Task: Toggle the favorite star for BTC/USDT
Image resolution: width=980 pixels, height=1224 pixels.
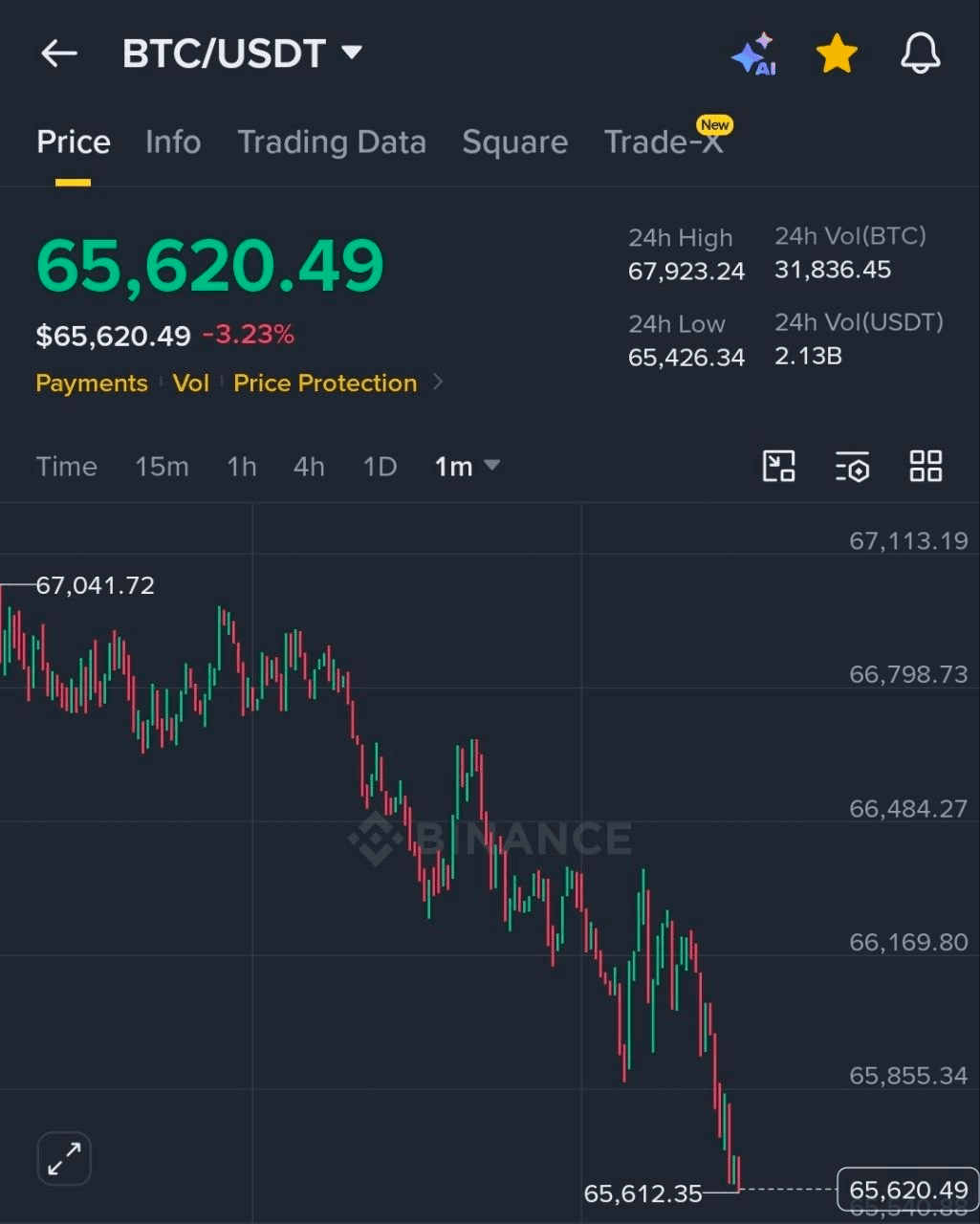Action: pos(837,54)
